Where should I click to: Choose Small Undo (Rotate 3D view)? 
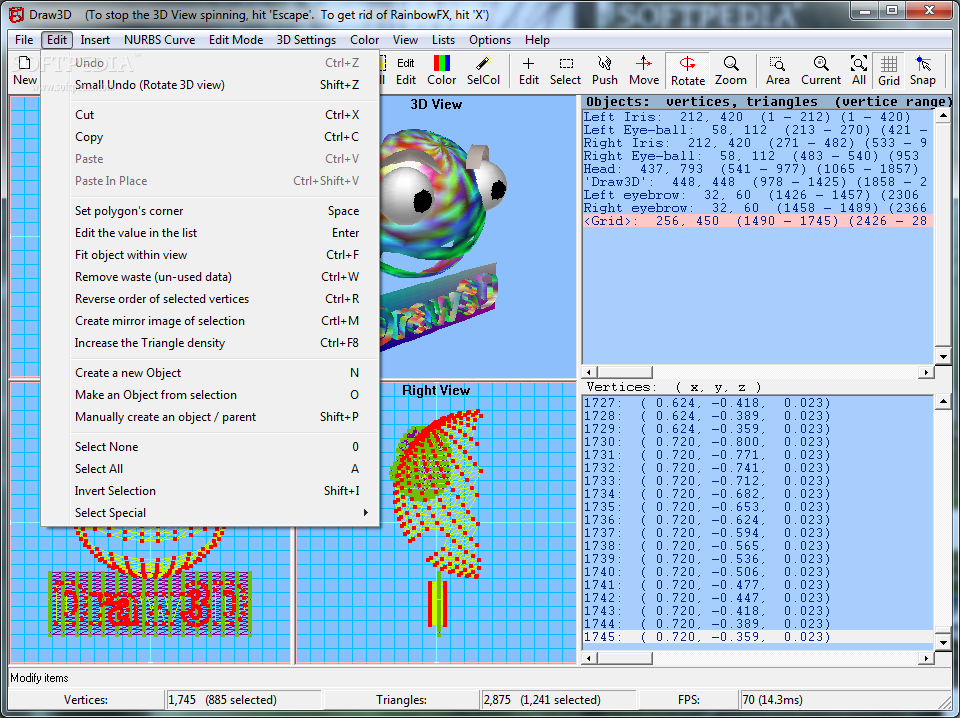(x=210, y=85)
